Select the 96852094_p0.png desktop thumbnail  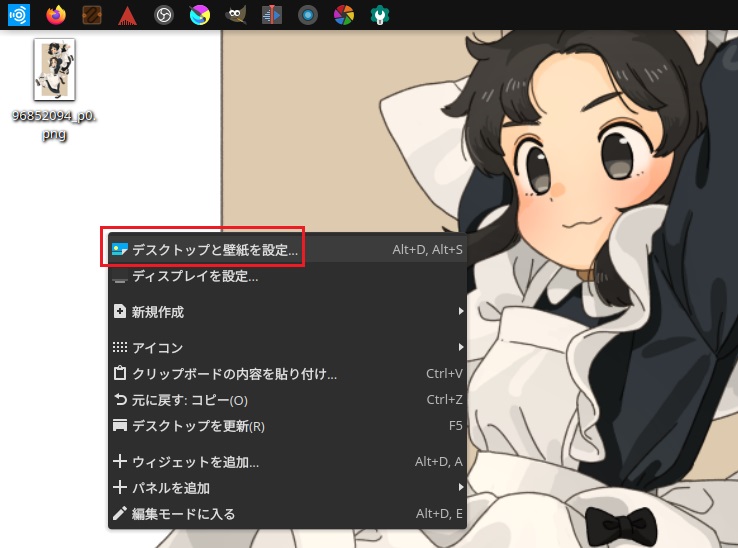click(x=54, y=70)
